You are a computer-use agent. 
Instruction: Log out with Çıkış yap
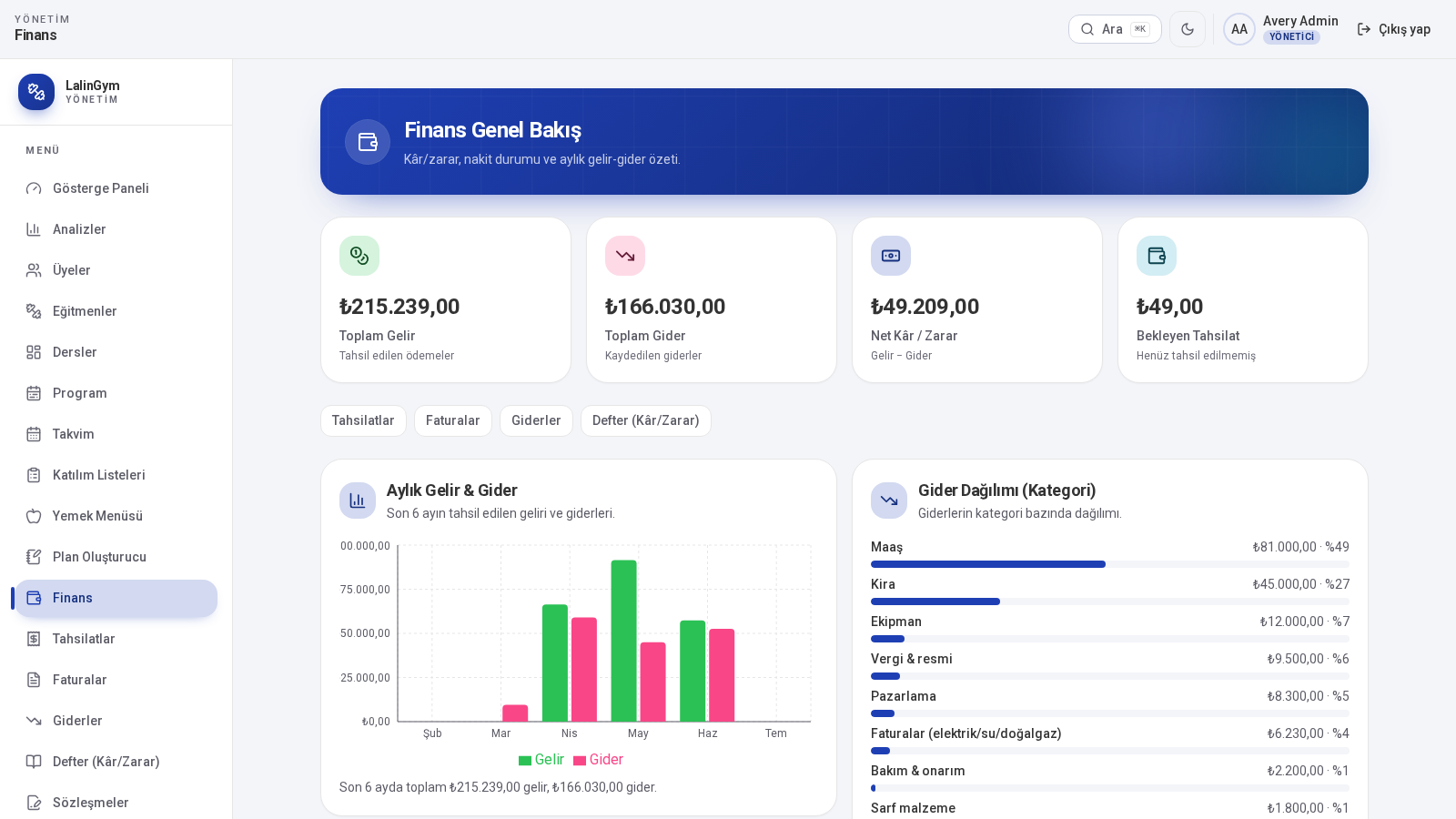tap(1394, 29)
